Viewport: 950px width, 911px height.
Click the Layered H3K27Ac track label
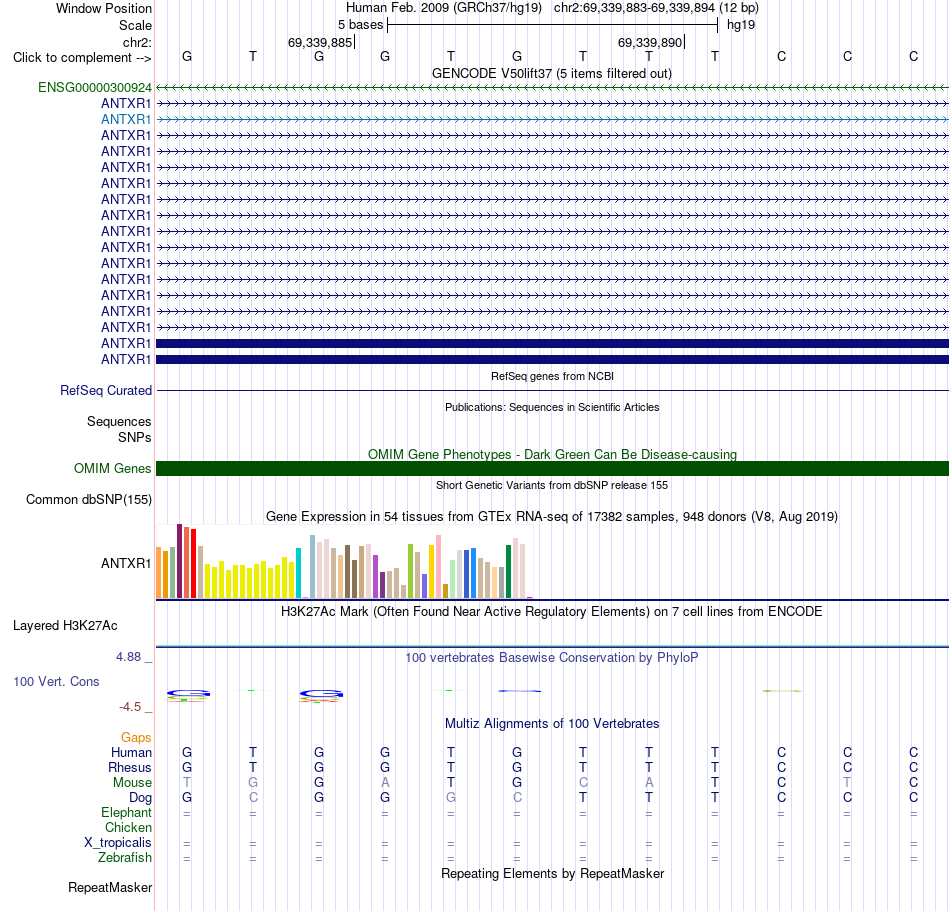[65, 626]
